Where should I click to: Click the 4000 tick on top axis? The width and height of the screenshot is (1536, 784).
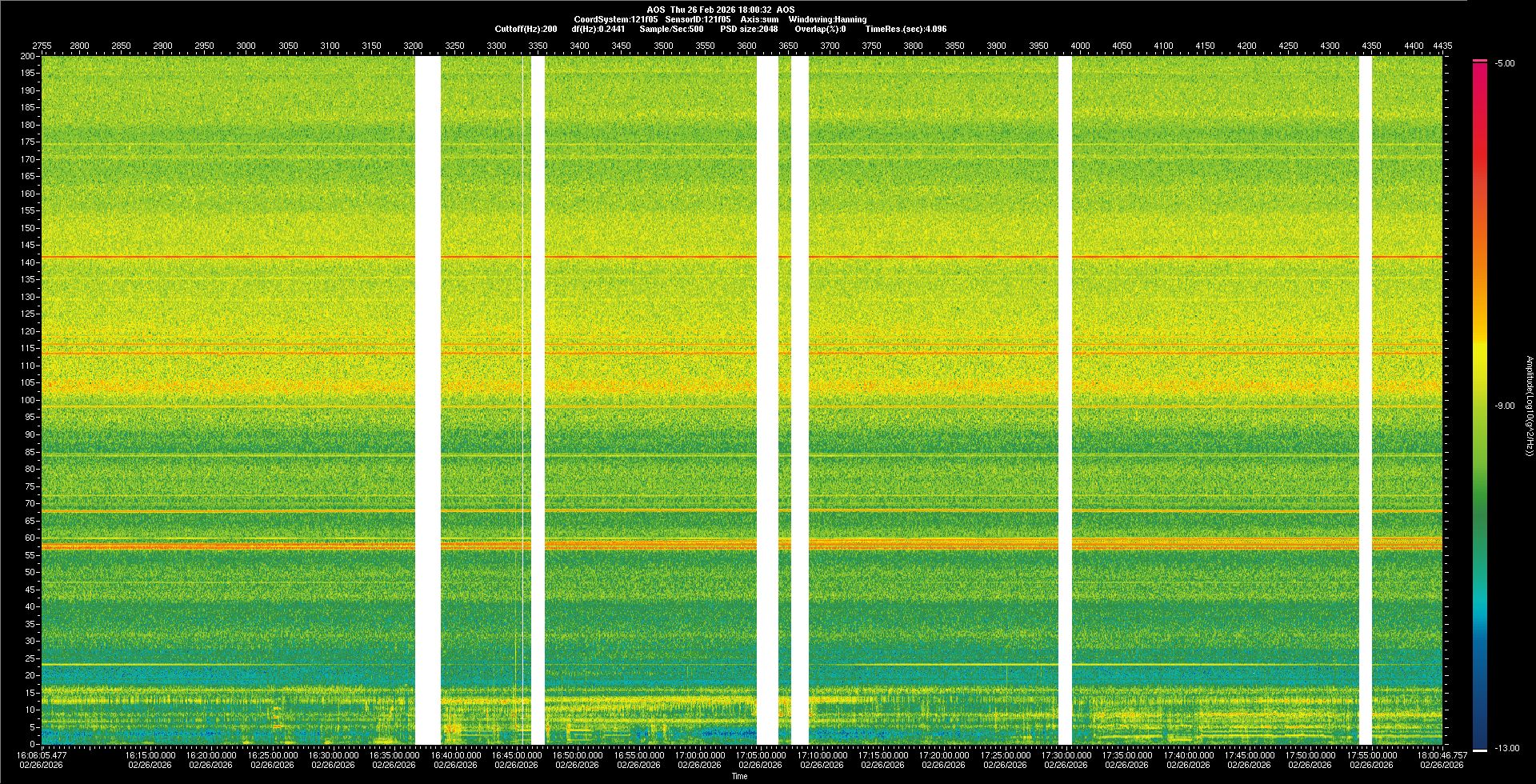click(x=1080, y=46)
